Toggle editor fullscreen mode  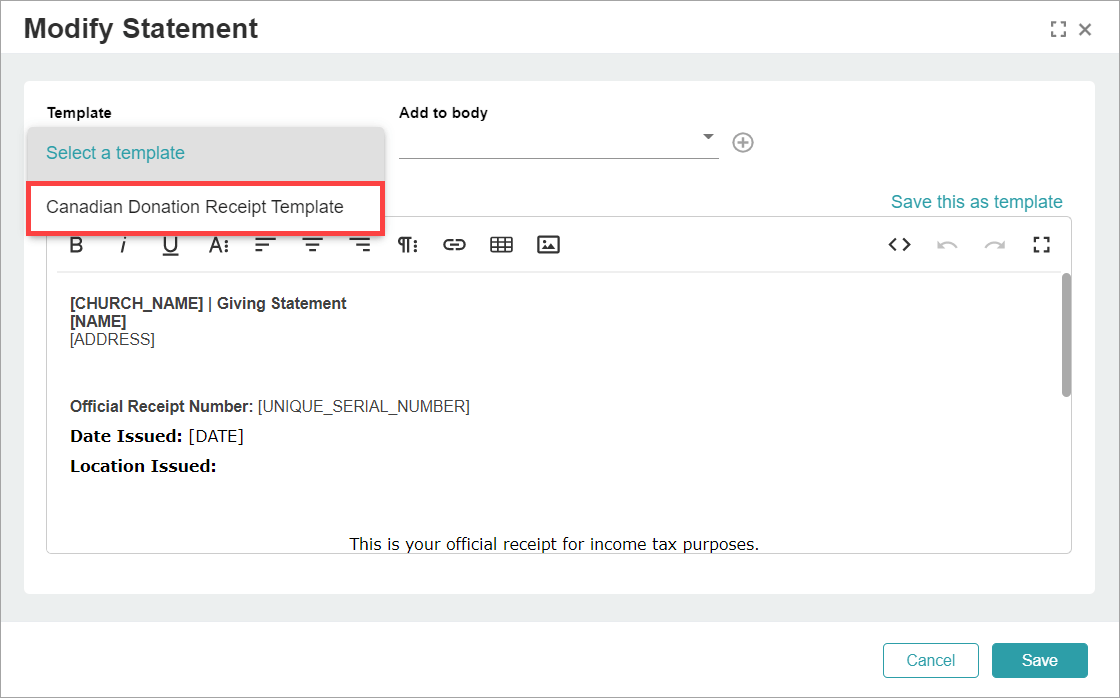1041,245
